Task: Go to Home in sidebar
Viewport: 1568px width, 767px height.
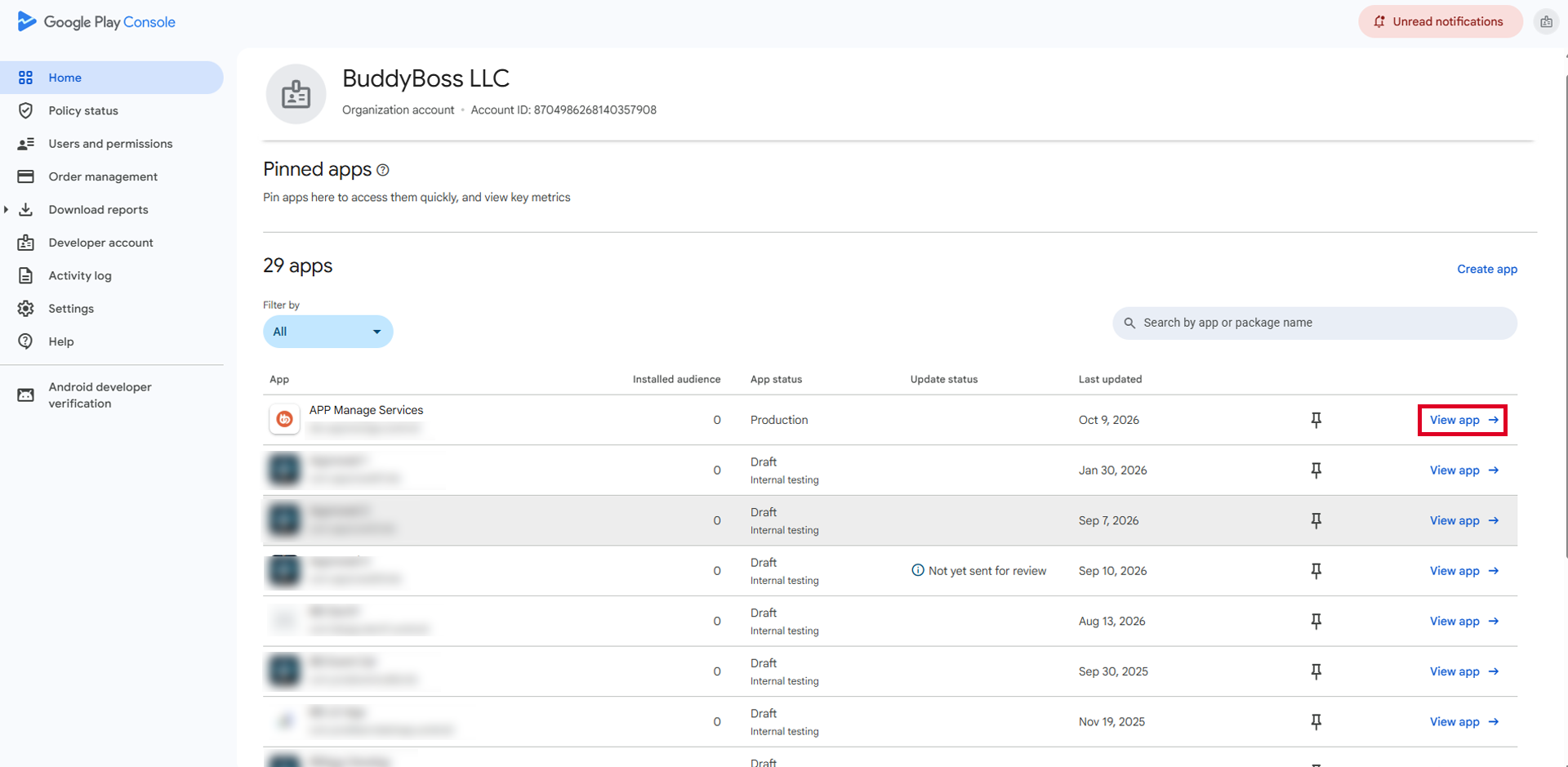Action: (112, 78)
